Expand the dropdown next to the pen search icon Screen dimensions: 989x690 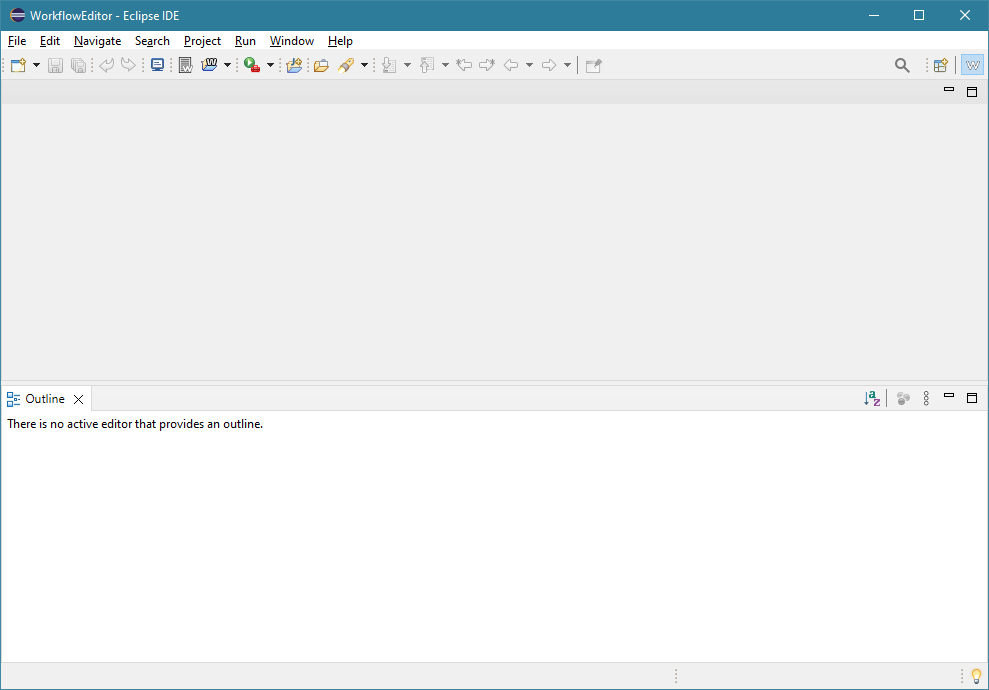point(364,65)
